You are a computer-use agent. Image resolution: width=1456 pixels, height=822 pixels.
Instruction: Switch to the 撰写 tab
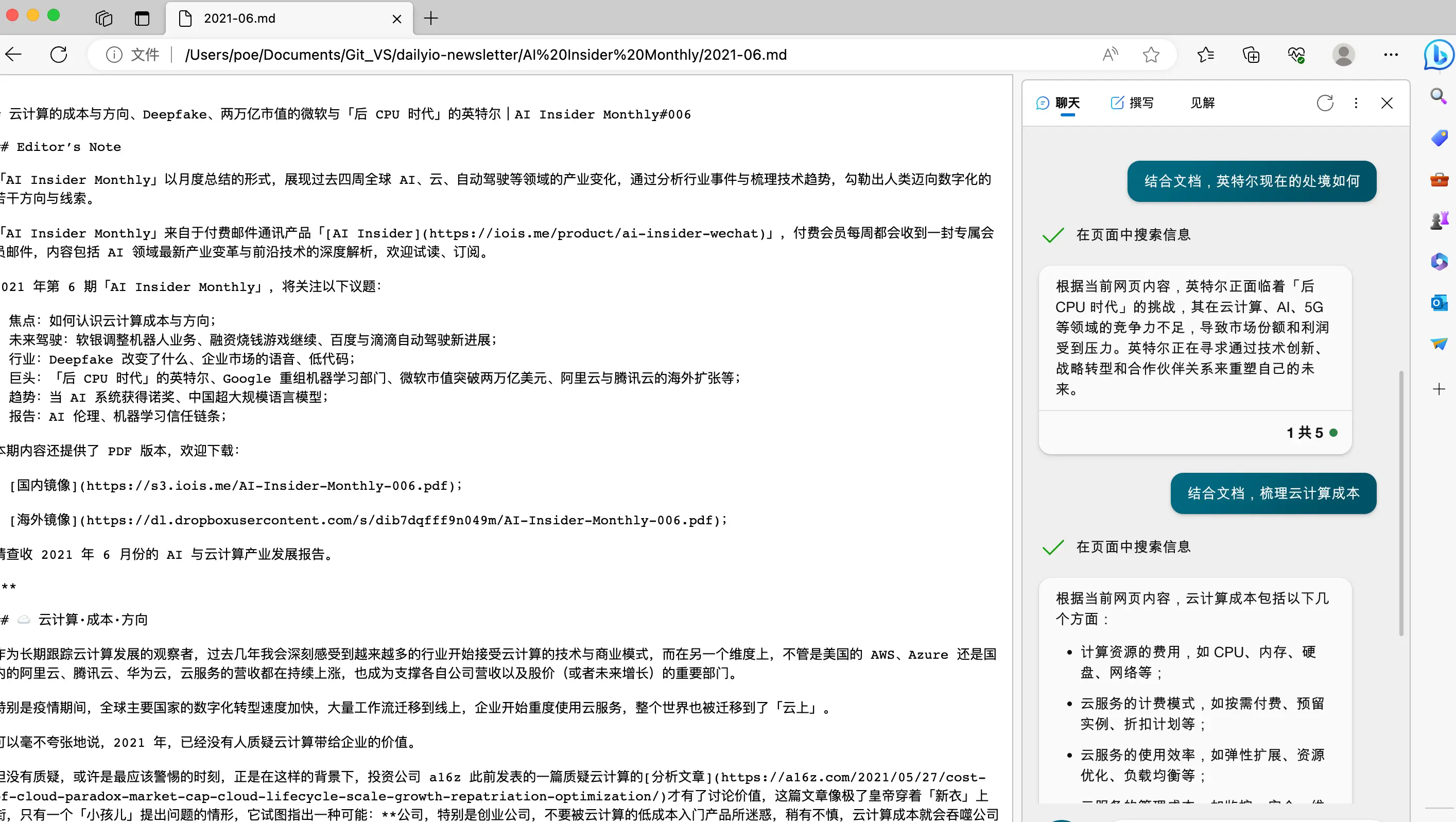point(1132,103)
